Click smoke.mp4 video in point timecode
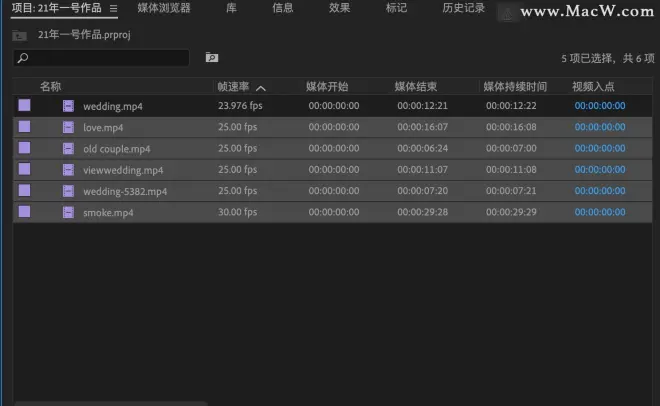Image resolution: width=660 pixels, height=406 pixels. pyautogui.click(x=600, y=212)
